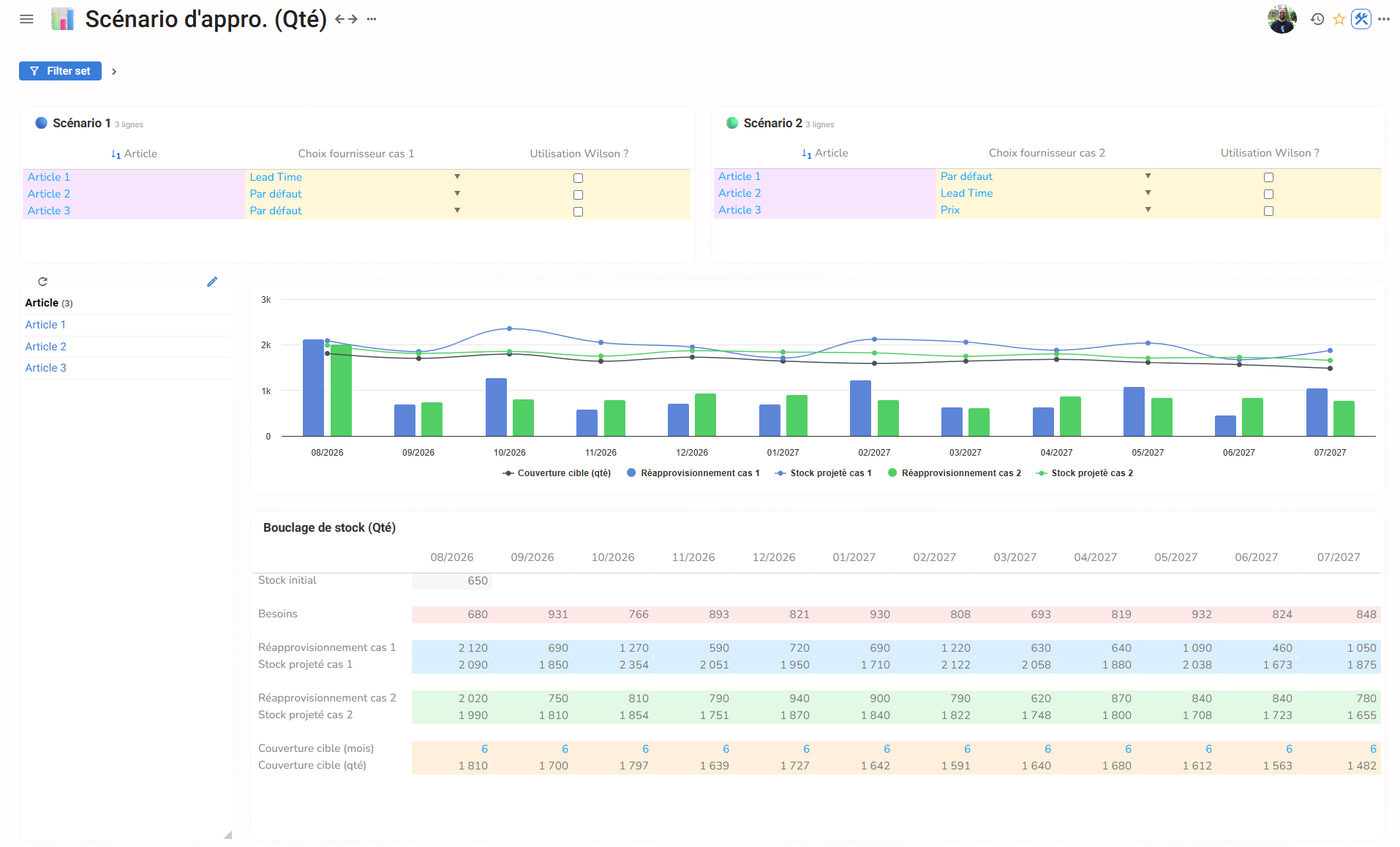The image size is (1400, 847).
Task: Open Article 3 link in Scénario 1 table
Action: pyautogui.click(x=49, y=211)
